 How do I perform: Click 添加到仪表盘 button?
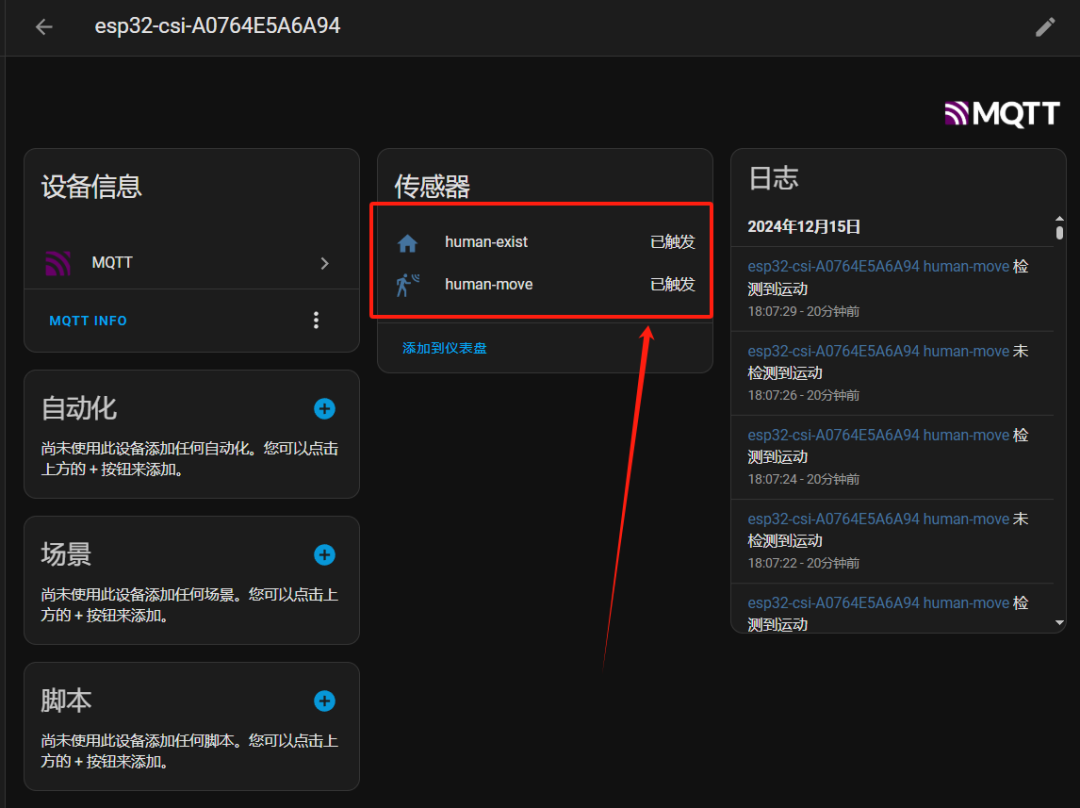pos(444,348)
